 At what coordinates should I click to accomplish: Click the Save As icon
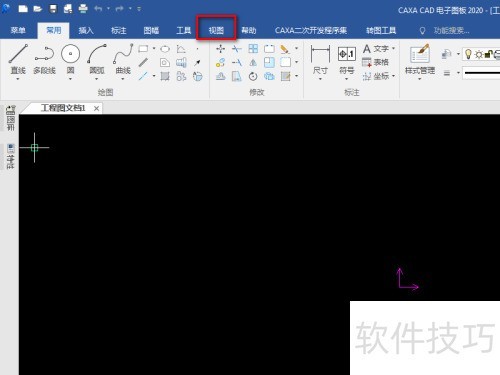coord(68,9)
